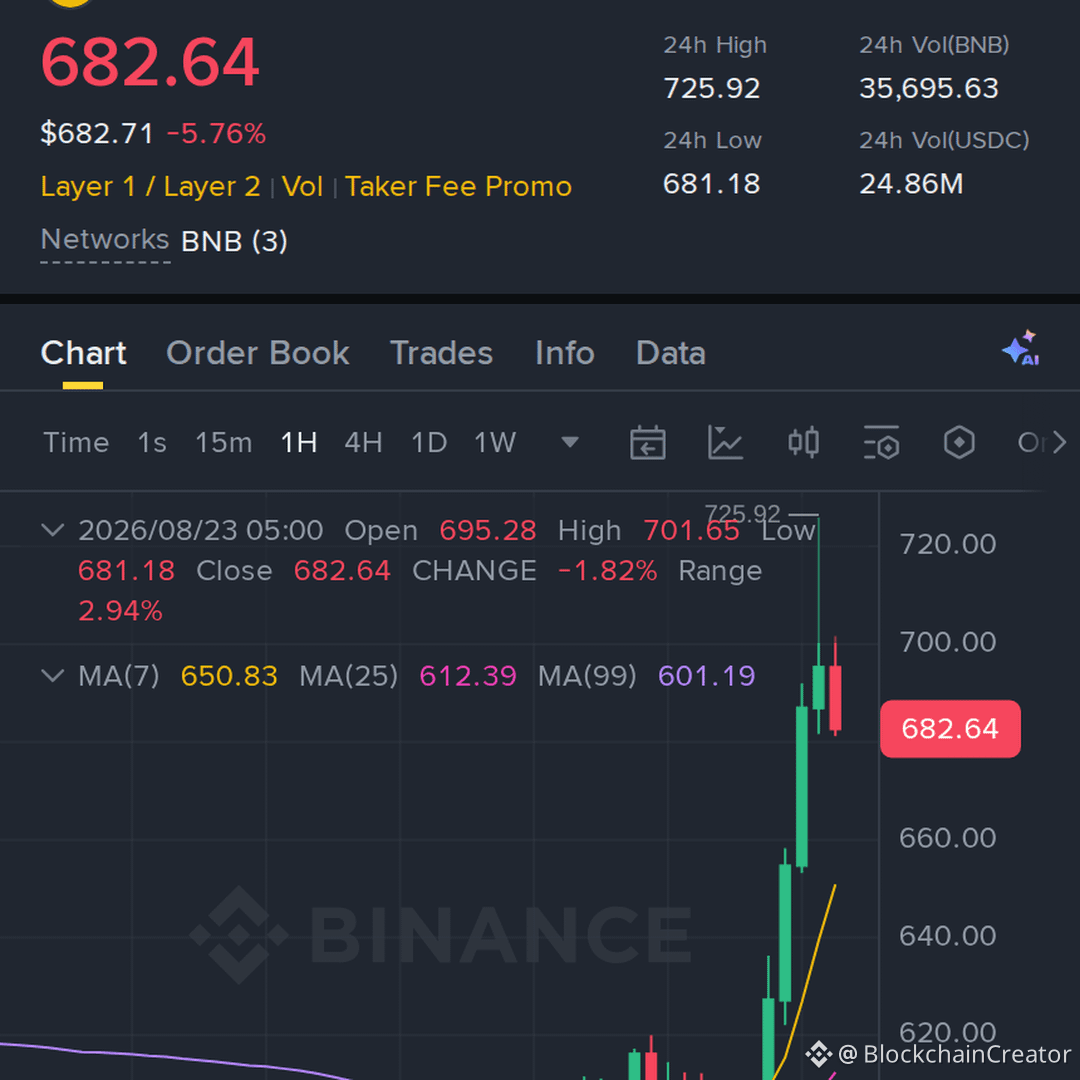Click the hexagon chart tool icon
The image size is (1080, 1080).
point(959,442)
